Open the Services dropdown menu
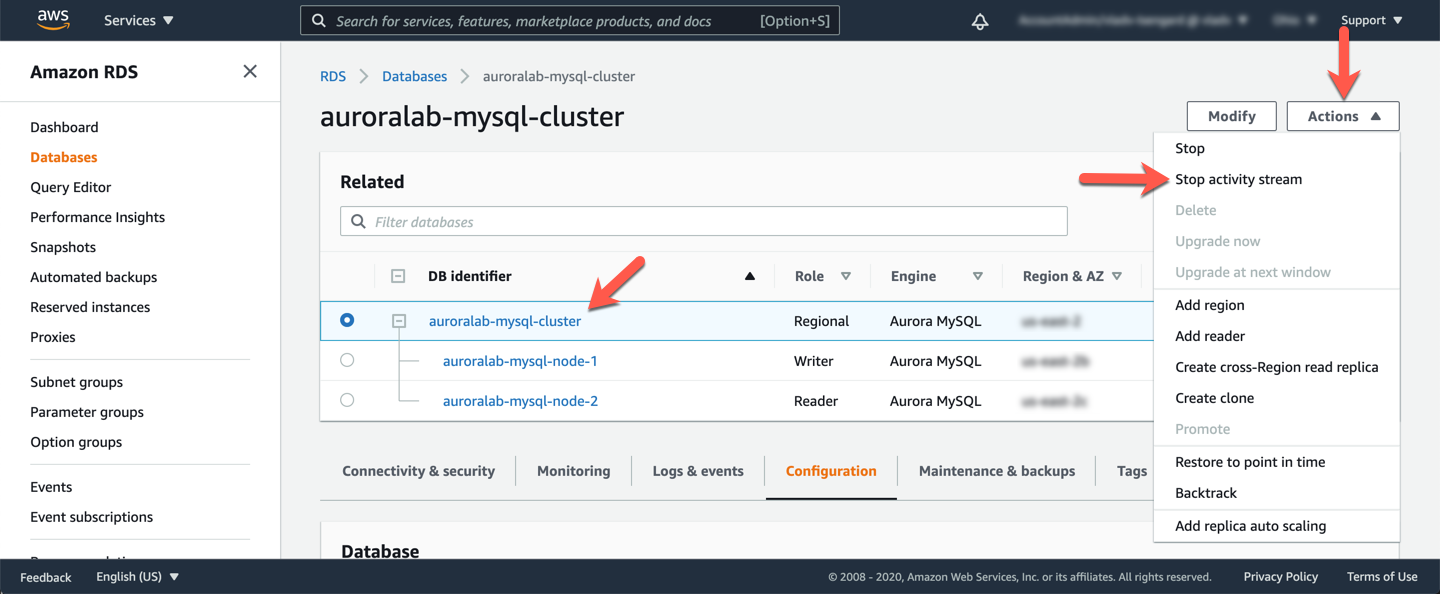This screenshot has width=1440, height=594. point(138,20)
